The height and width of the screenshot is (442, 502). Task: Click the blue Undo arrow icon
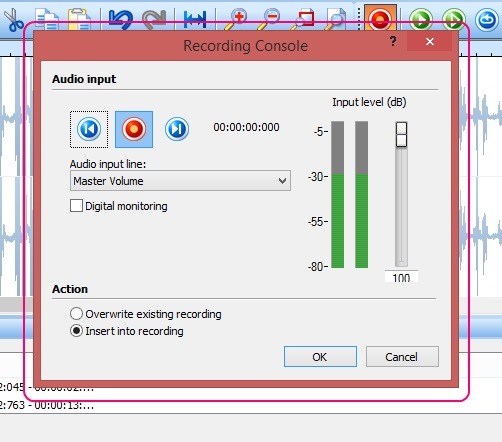pyautogui.click(x=121, y=19)
